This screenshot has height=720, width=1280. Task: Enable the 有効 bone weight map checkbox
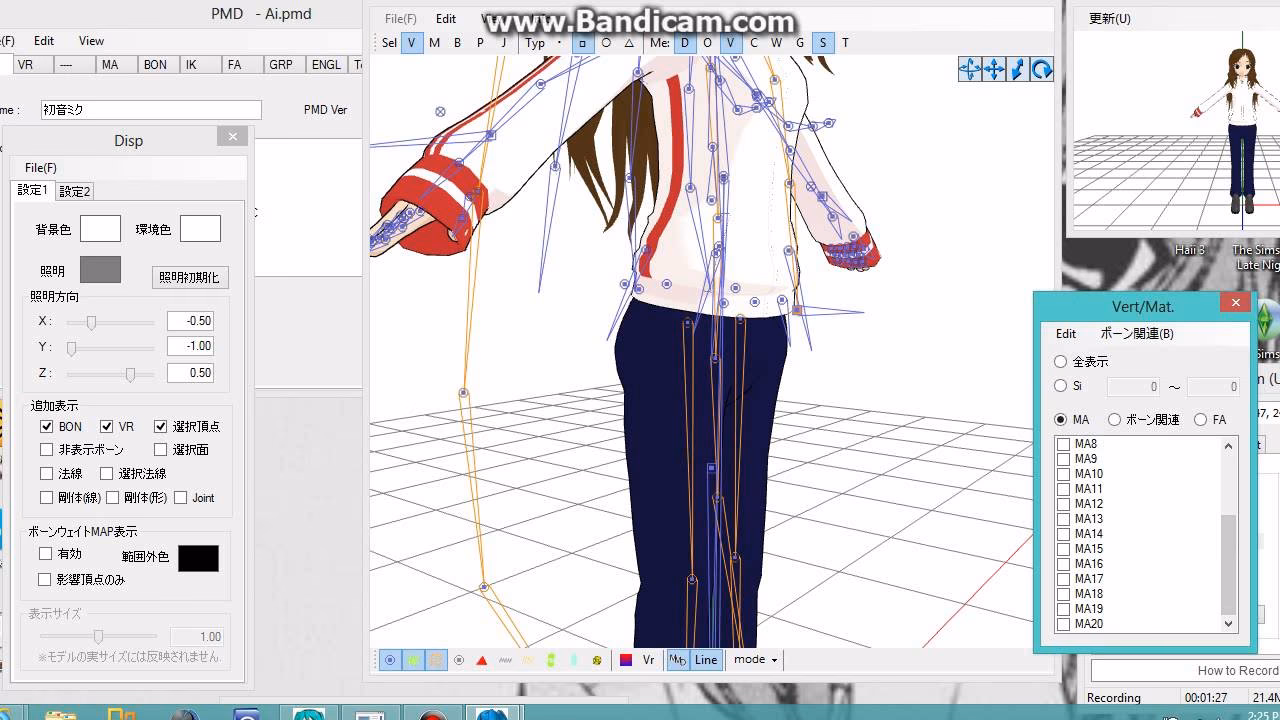[45, 554]
